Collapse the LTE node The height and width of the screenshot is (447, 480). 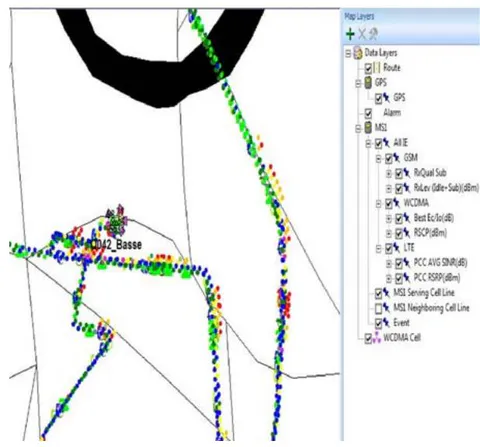[x=379, y=249]
